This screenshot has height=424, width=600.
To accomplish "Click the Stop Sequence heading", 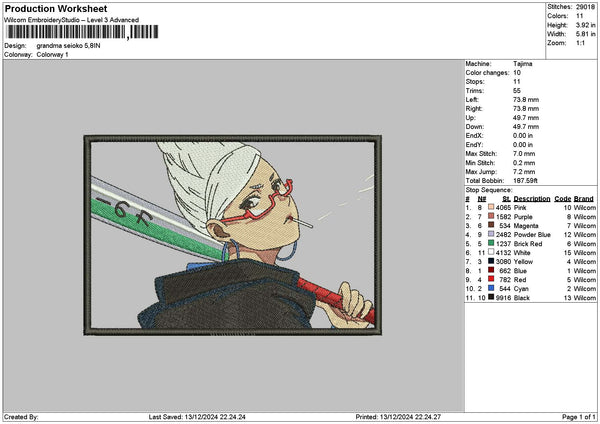I will (x=489, y=190).
